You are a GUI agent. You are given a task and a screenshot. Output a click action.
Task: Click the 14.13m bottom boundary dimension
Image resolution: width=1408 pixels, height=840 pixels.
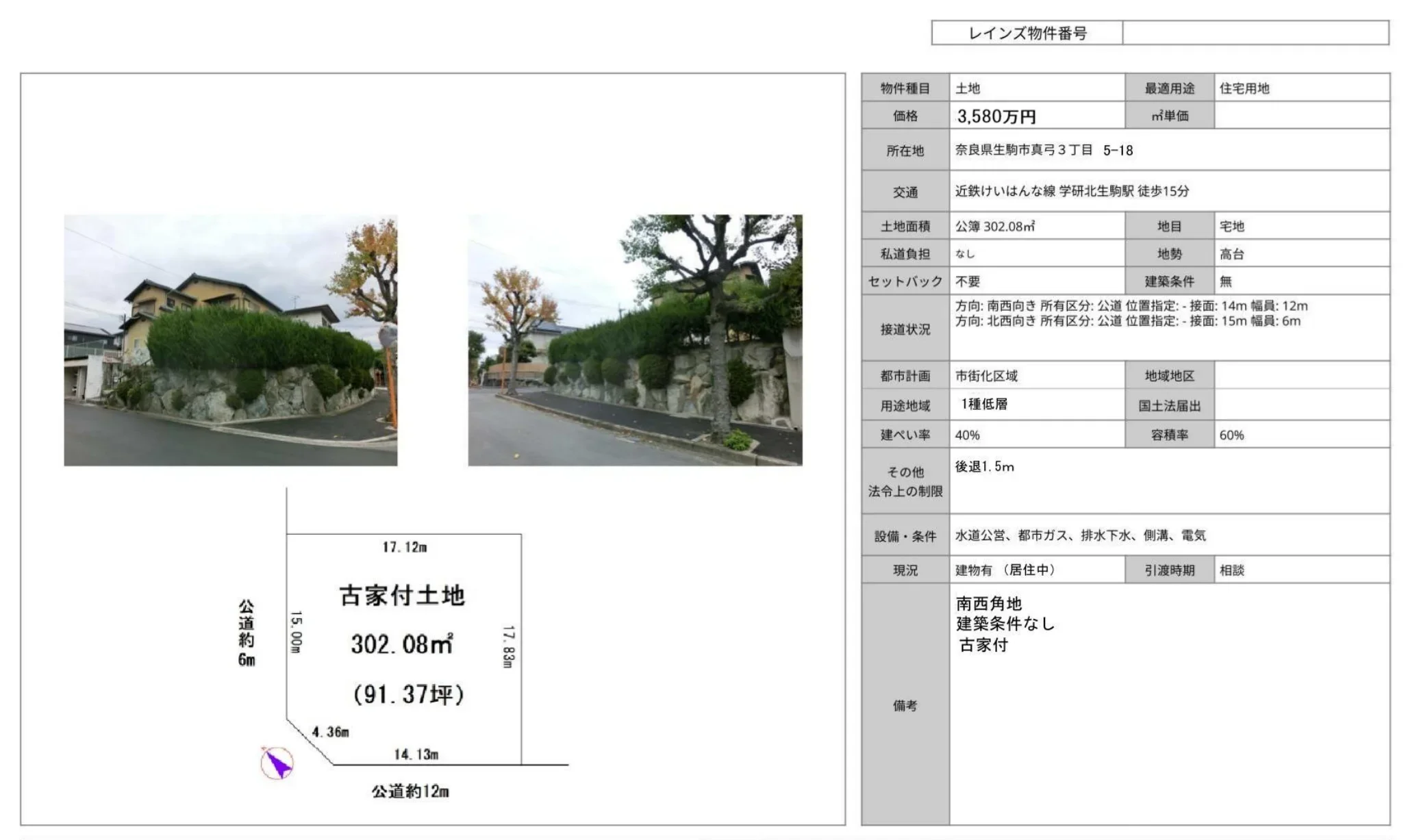[416, 754]
